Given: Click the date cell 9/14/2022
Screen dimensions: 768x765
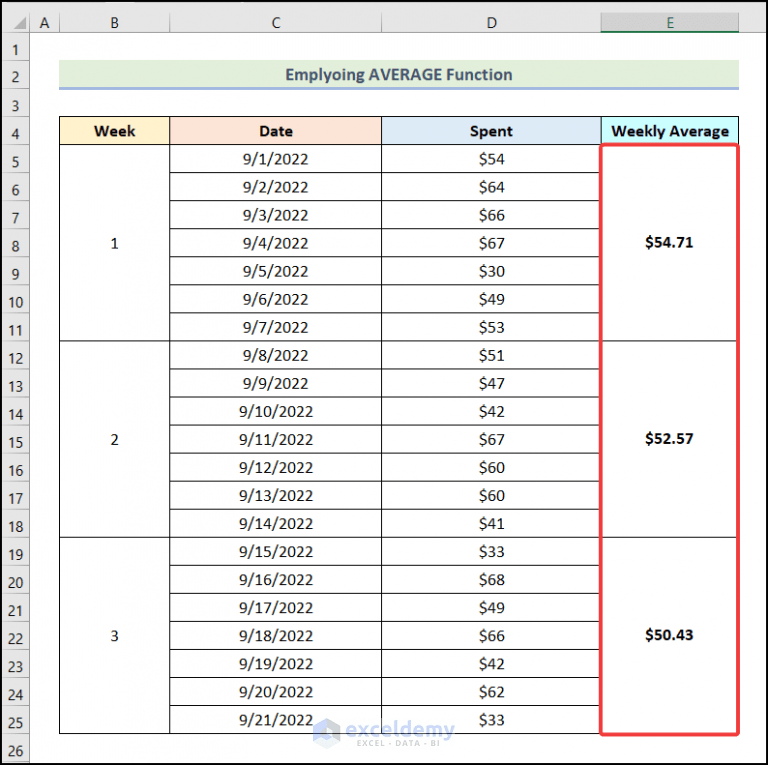Looking at the screenshot, I should [x=276, y=523].
